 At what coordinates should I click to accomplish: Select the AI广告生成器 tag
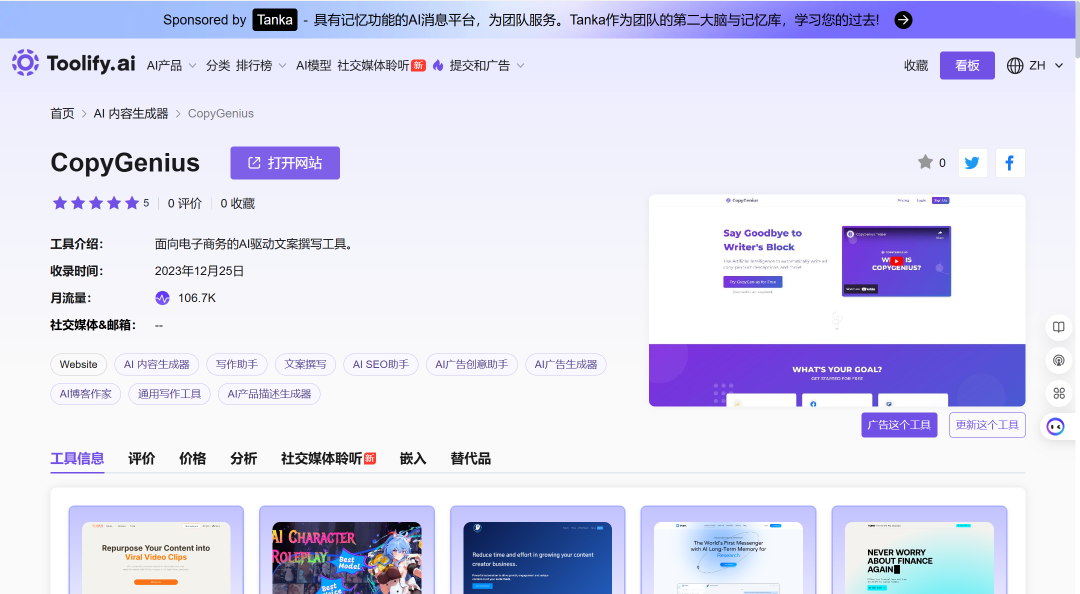click(x=566, y=365)
